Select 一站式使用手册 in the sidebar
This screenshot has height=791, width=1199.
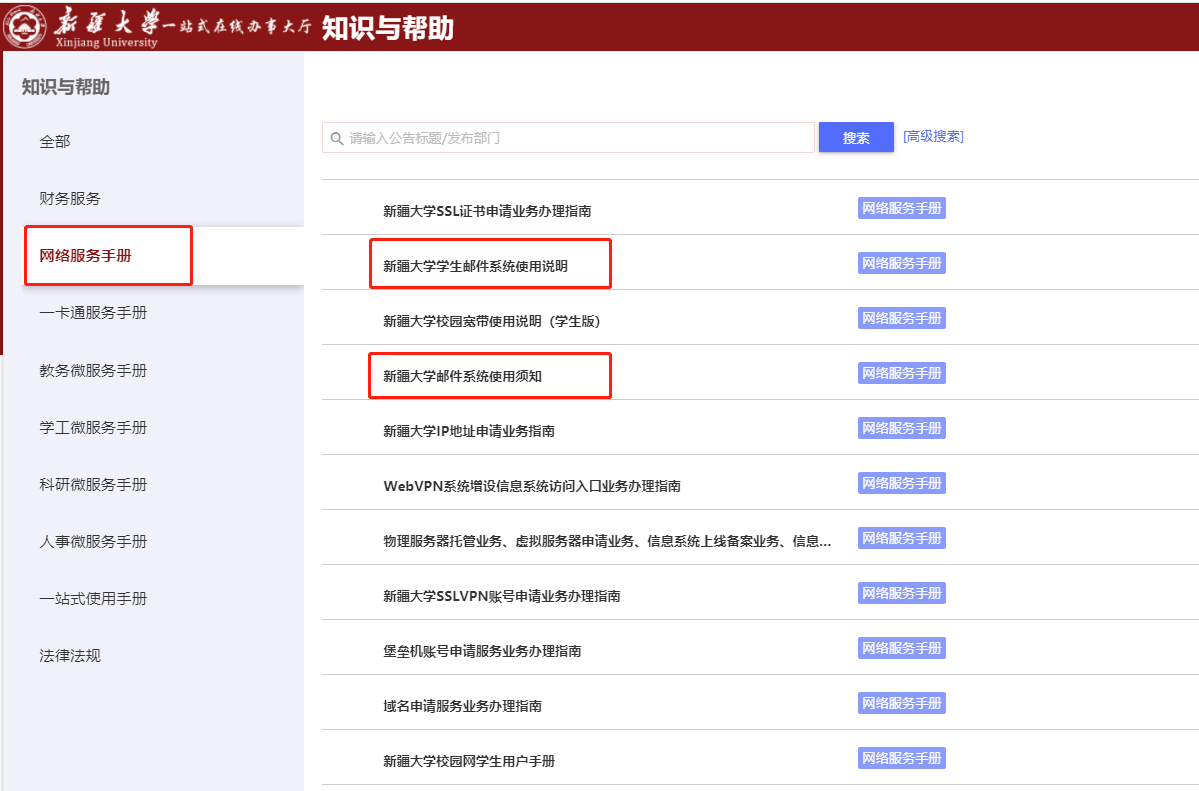click(x=93, y=598)
